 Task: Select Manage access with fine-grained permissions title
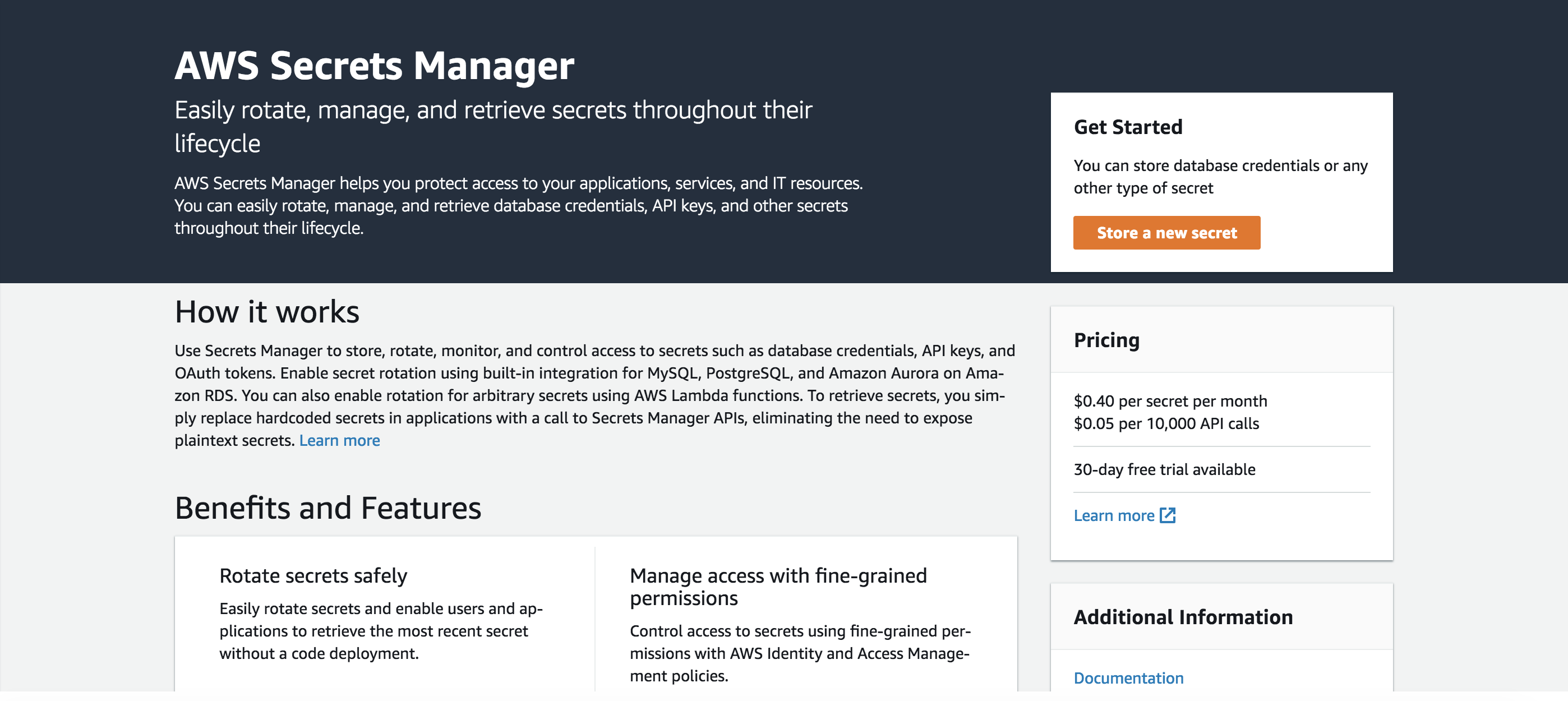778,587
